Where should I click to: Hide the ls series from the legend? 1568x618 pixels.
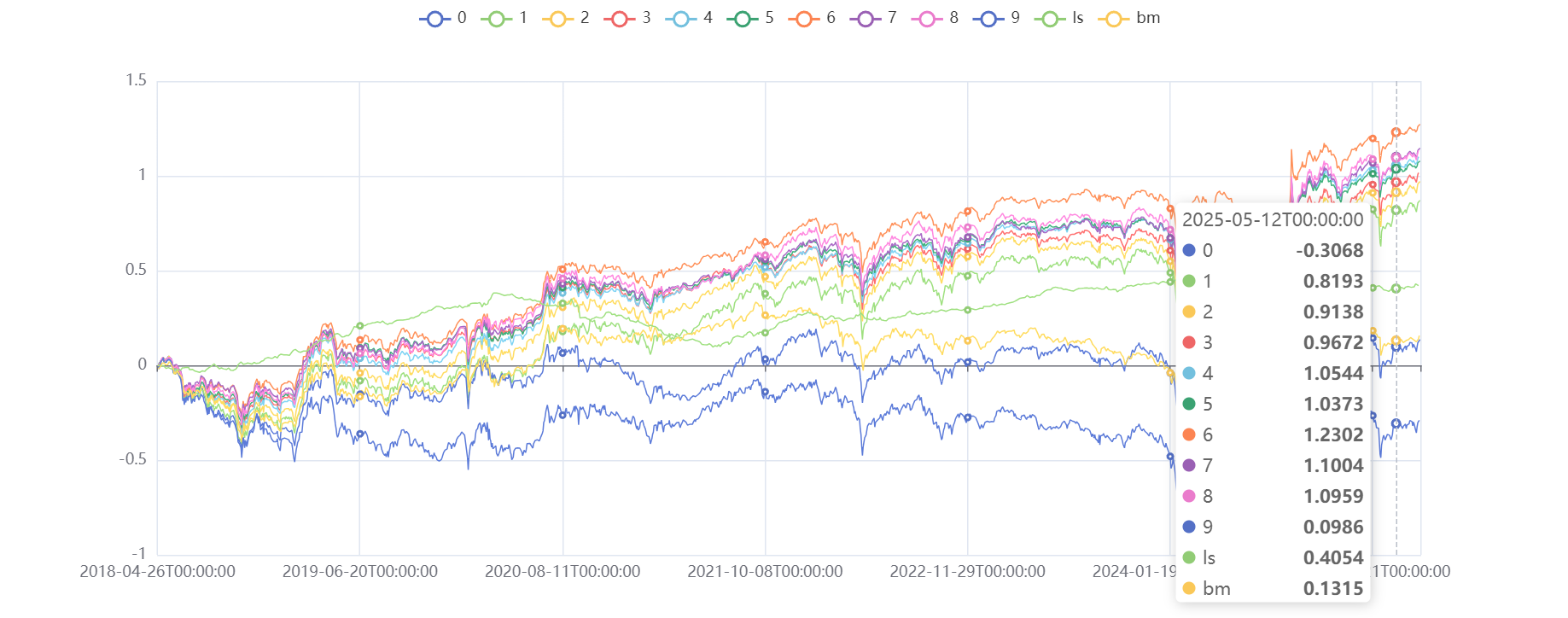(1050, 18)
